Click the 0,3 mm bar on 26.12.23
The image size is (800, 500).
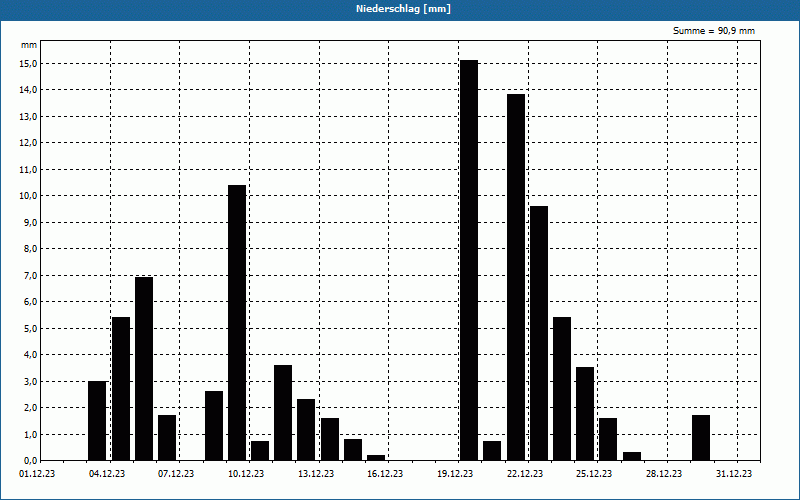click(632, 456)
